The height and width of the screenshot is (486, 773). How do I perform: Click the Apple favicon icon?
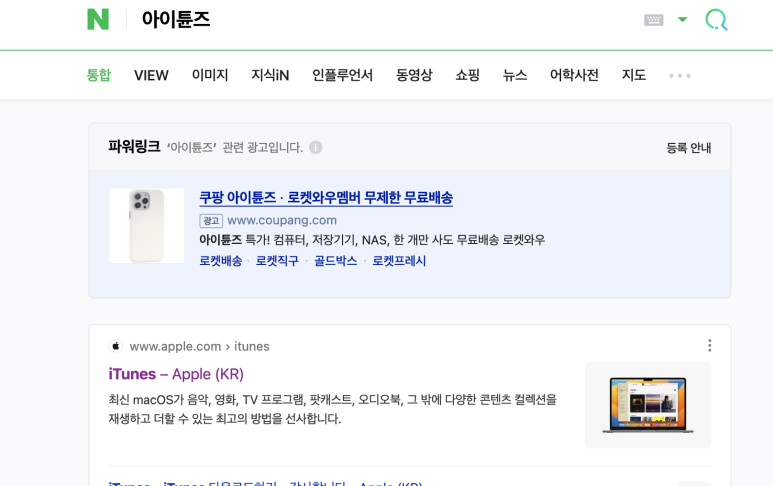click(116, 346)
